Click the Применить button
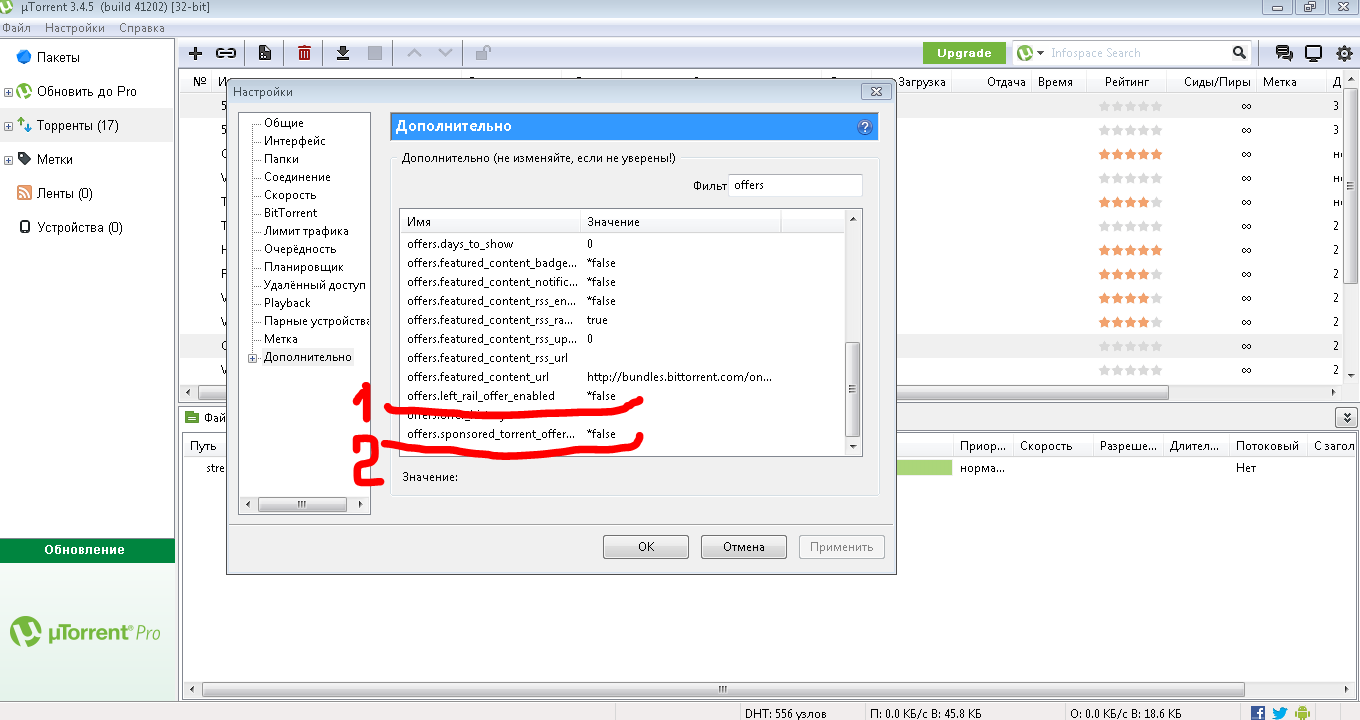 point(842,547)
